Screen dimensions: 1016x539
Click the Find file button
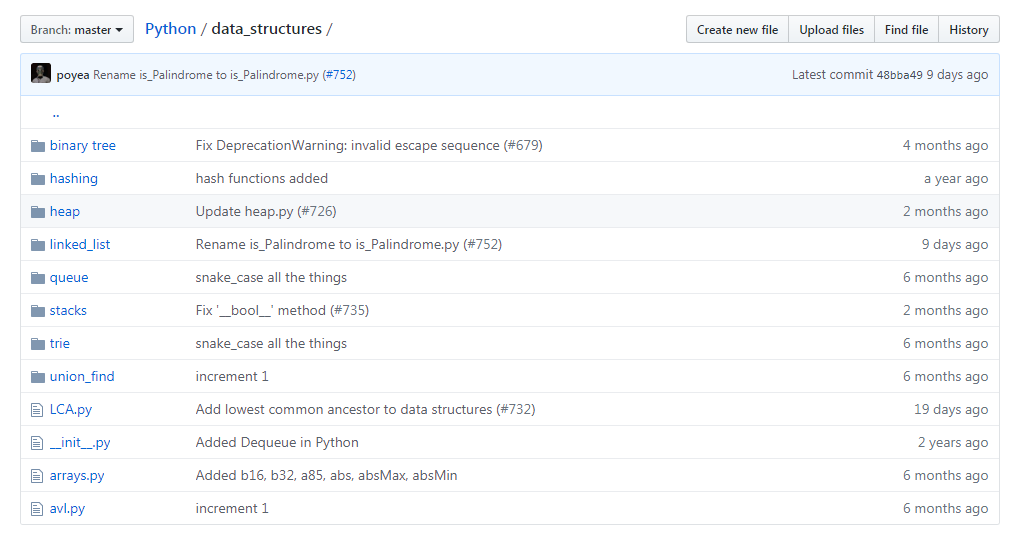906,30
